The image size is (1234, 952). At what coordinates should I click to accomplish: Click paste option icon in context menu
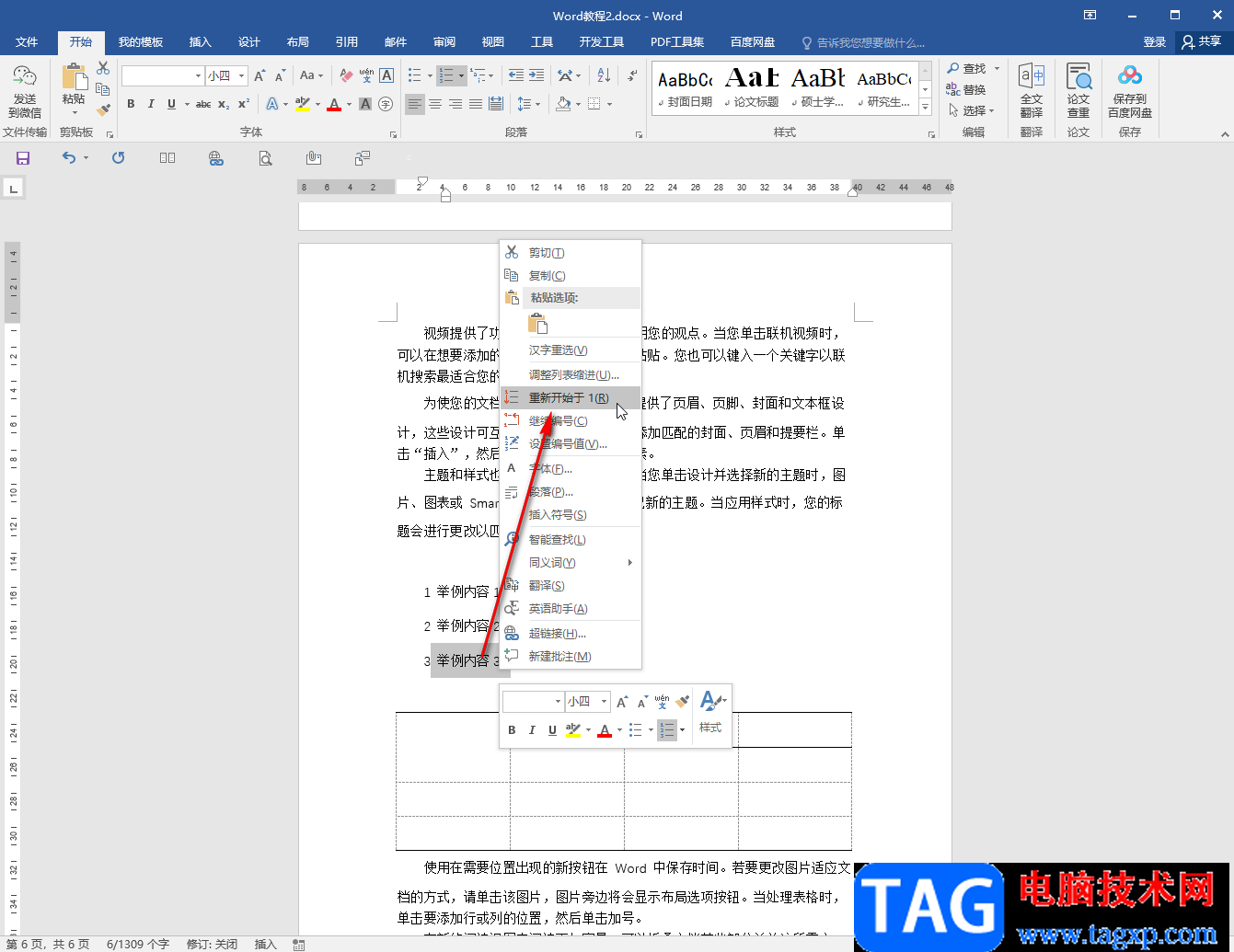point(538,324)
